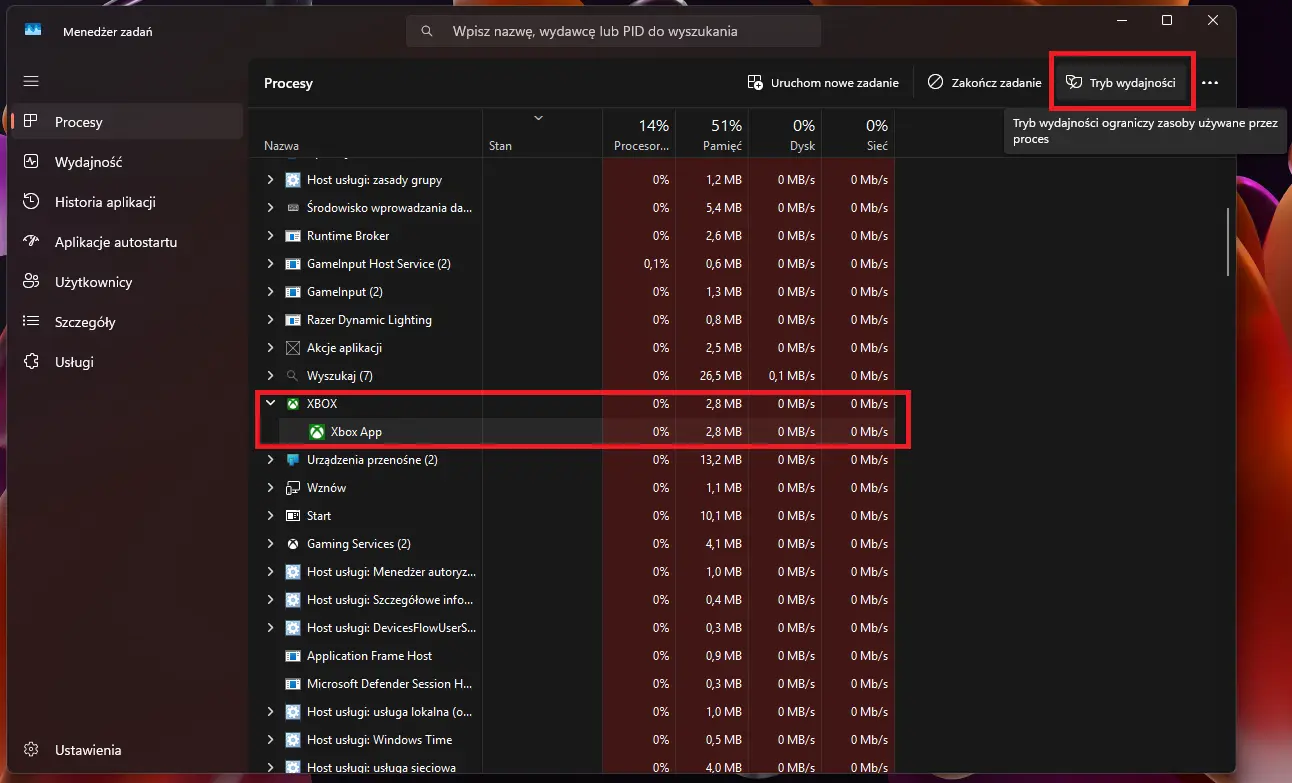Open the Szczegóły tab
1292x783 pixels.
click(129, 322)
